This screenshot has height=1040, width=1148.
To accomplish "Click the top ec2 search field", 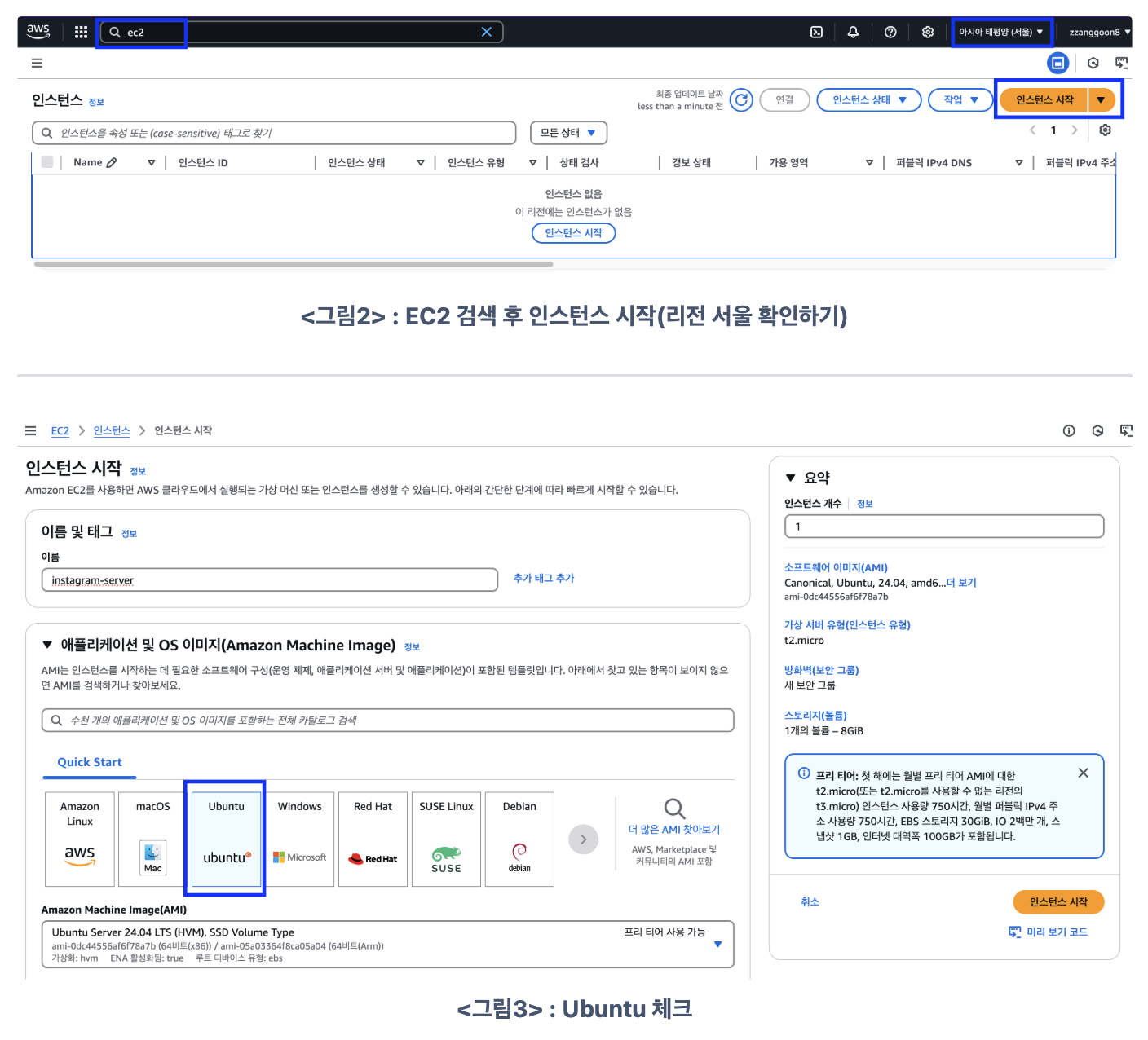I will pos(301,32).
